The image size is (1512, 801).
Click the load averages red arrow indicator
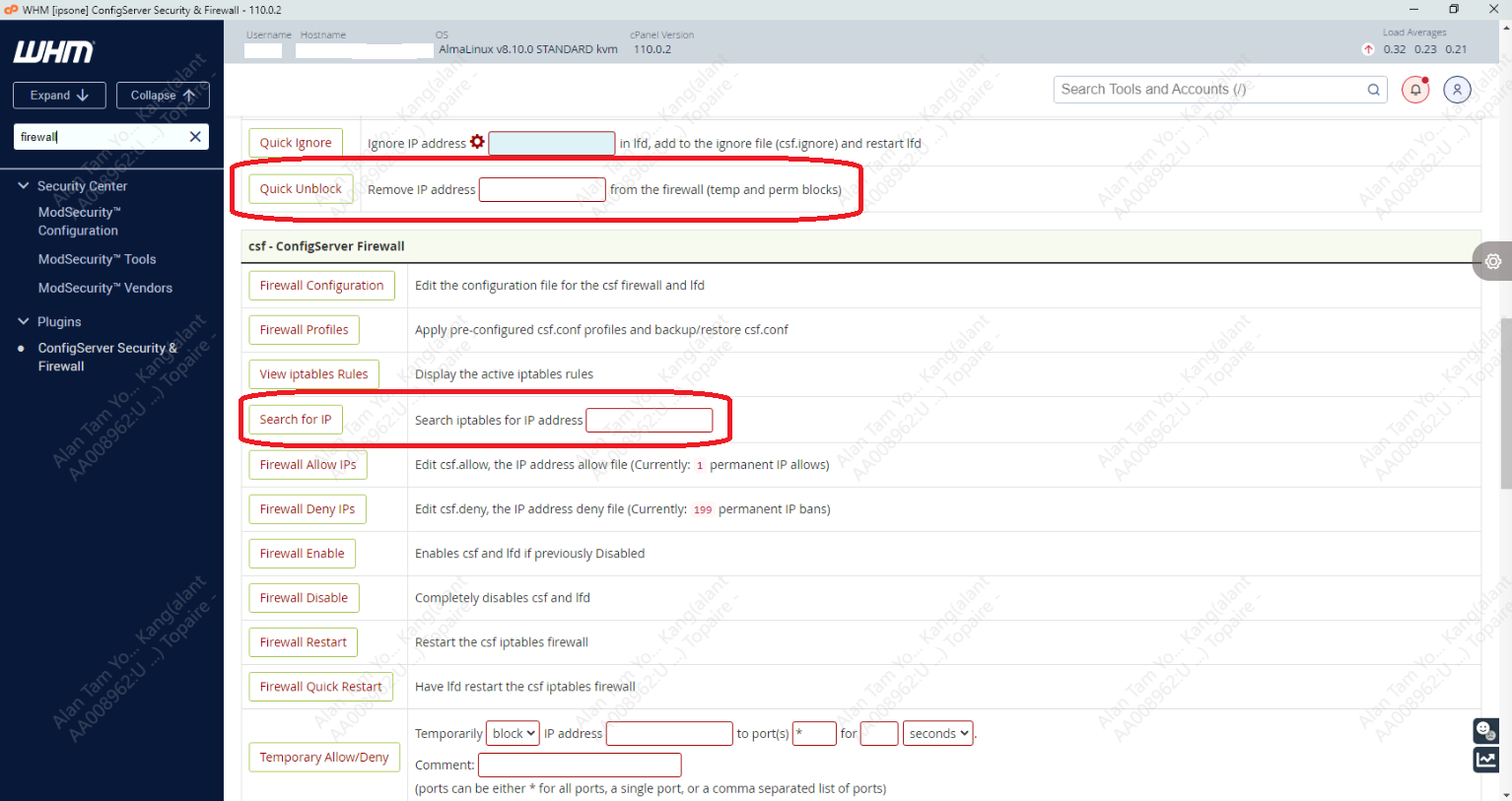(1368, 49)
